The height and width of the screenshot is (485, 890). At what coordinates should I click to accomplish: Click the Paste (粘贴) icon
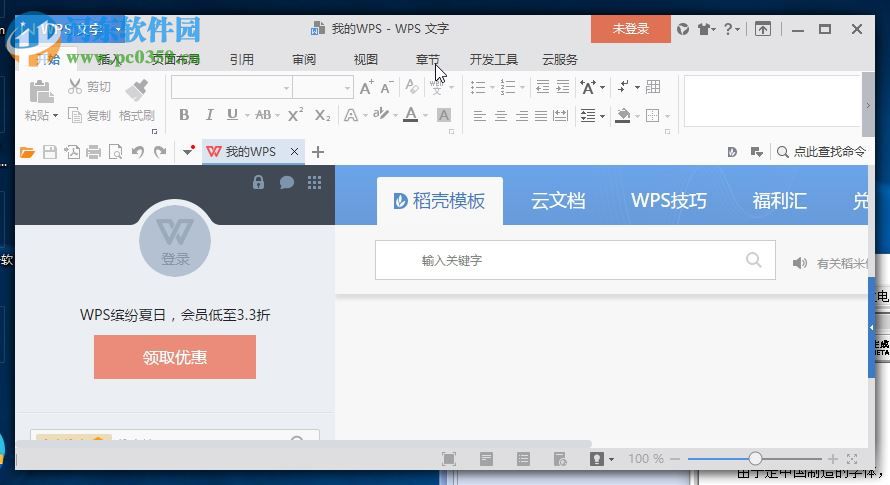tap(41, 92)
